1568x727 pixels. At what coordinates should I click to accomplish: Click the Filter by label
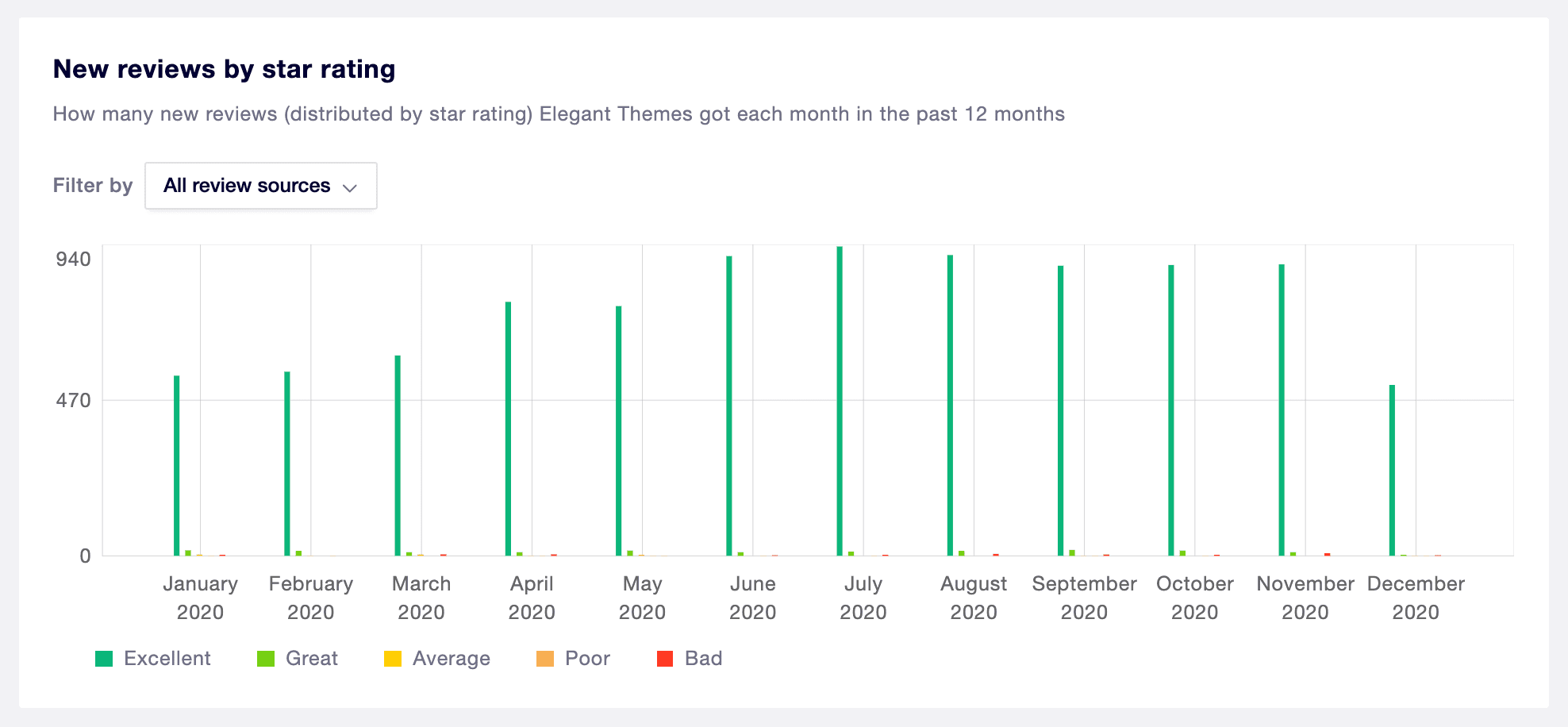(x=92, y=186)
